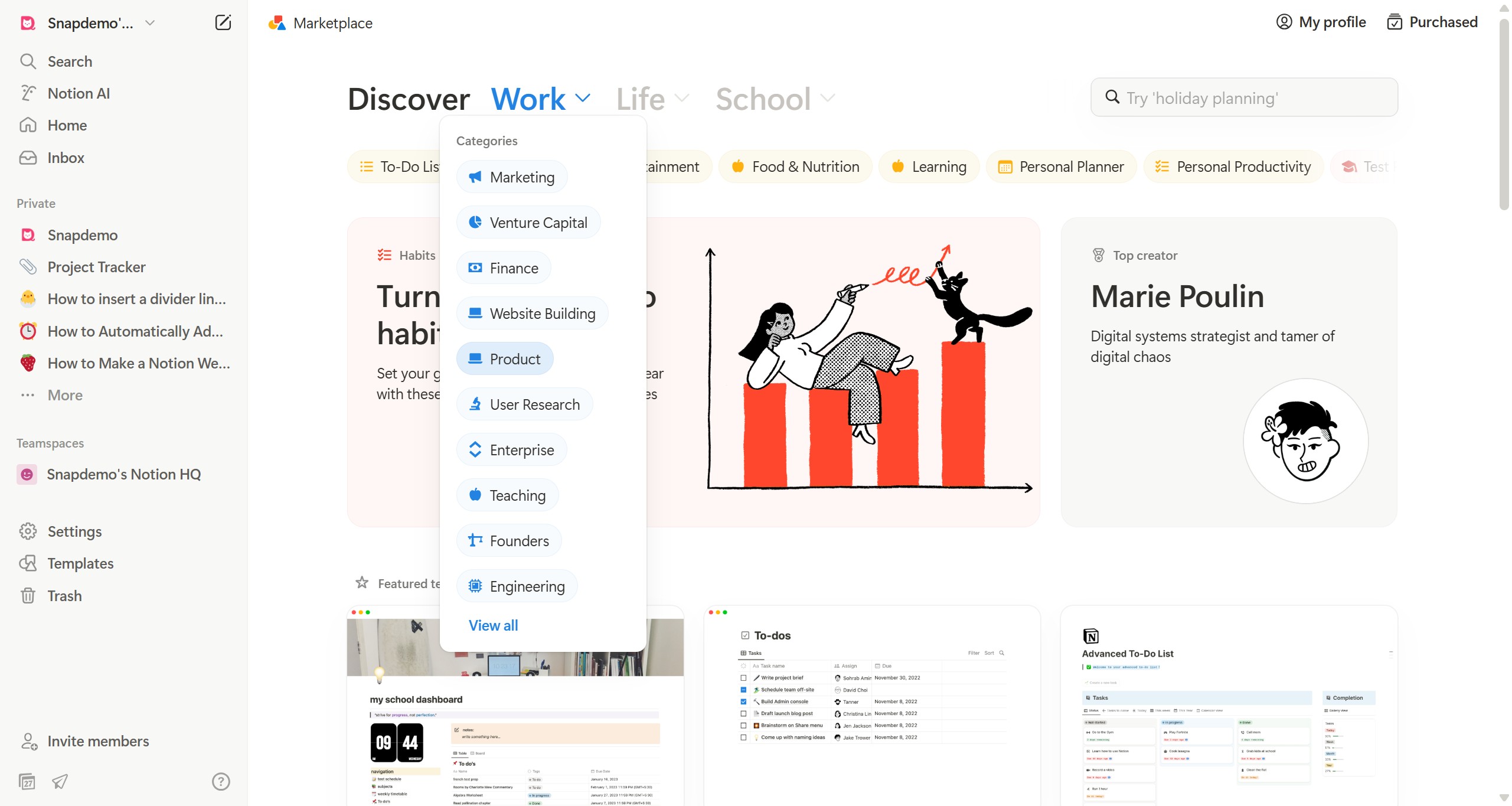The width and height of the screenshot is (1512, 806).
Task: Open Notion AI from sidebar
Action: point(124,93)
